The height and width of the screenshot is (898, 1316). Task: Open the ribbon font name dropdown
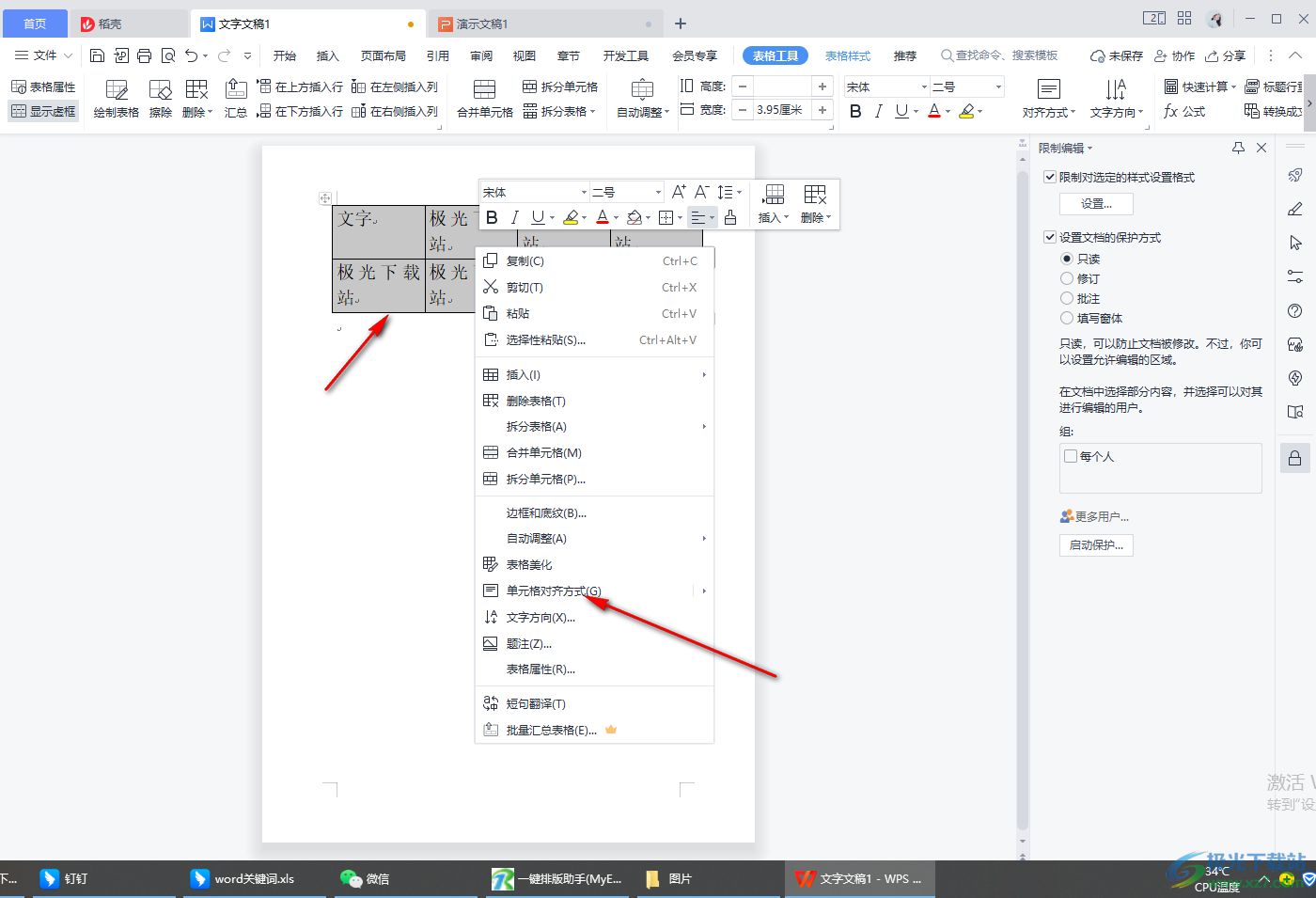coord(924,87)
